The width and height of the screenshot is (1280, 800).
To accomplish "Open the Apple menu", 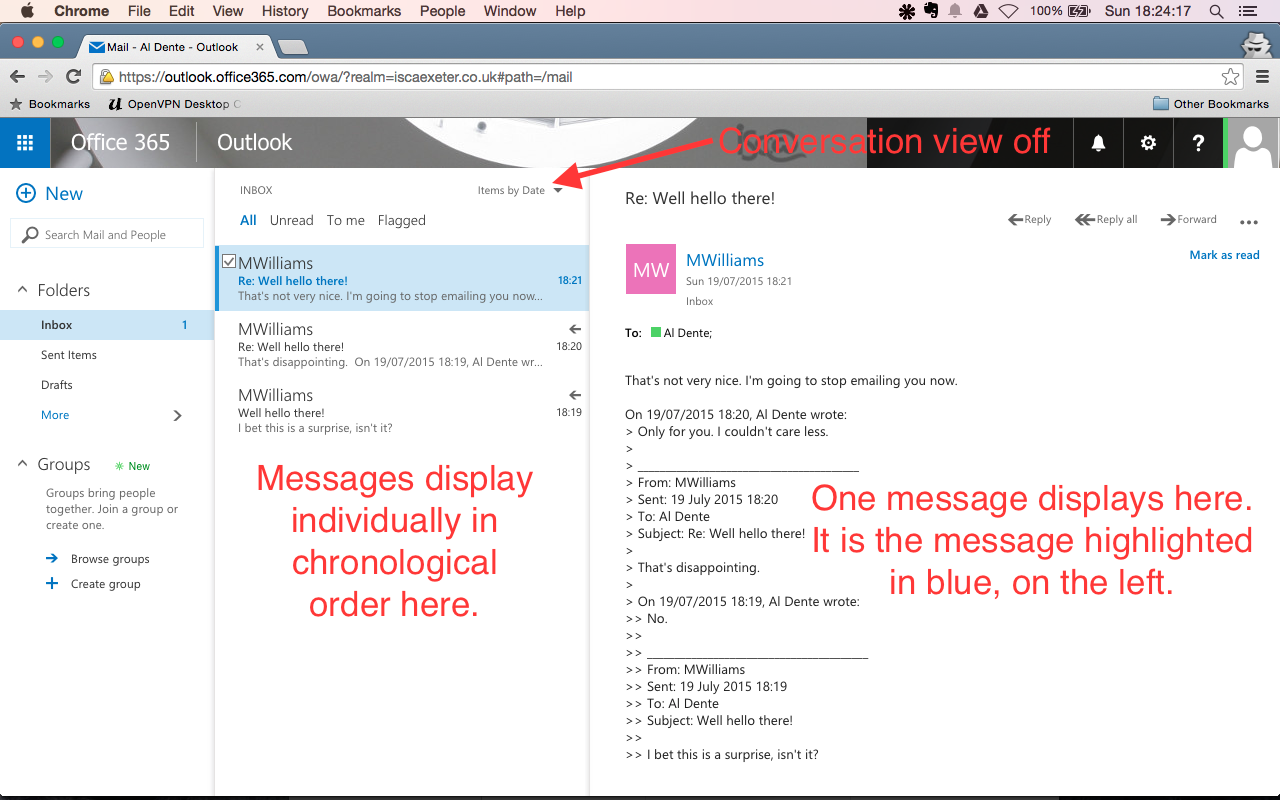I will coord(27,11).
